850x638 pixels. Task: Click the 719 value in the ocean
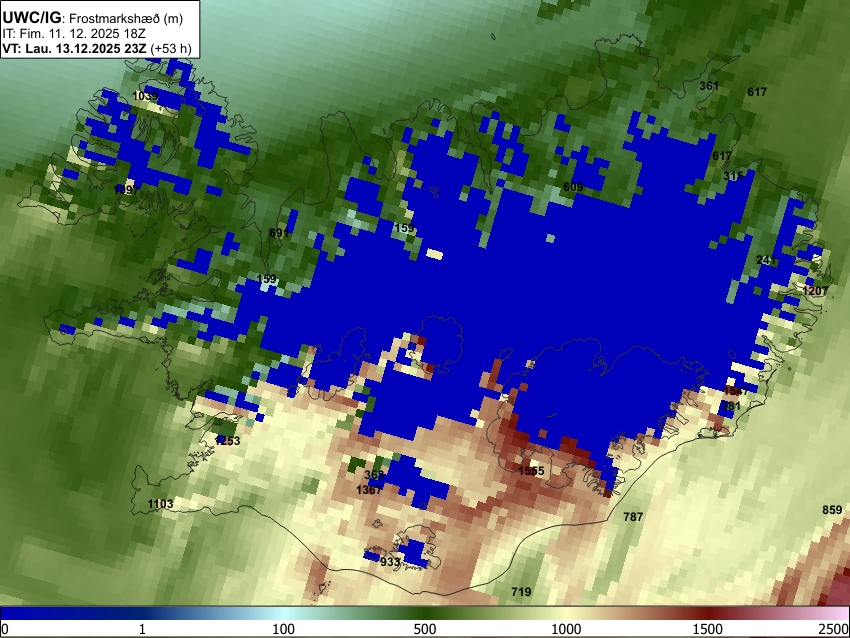click(521, 592)
